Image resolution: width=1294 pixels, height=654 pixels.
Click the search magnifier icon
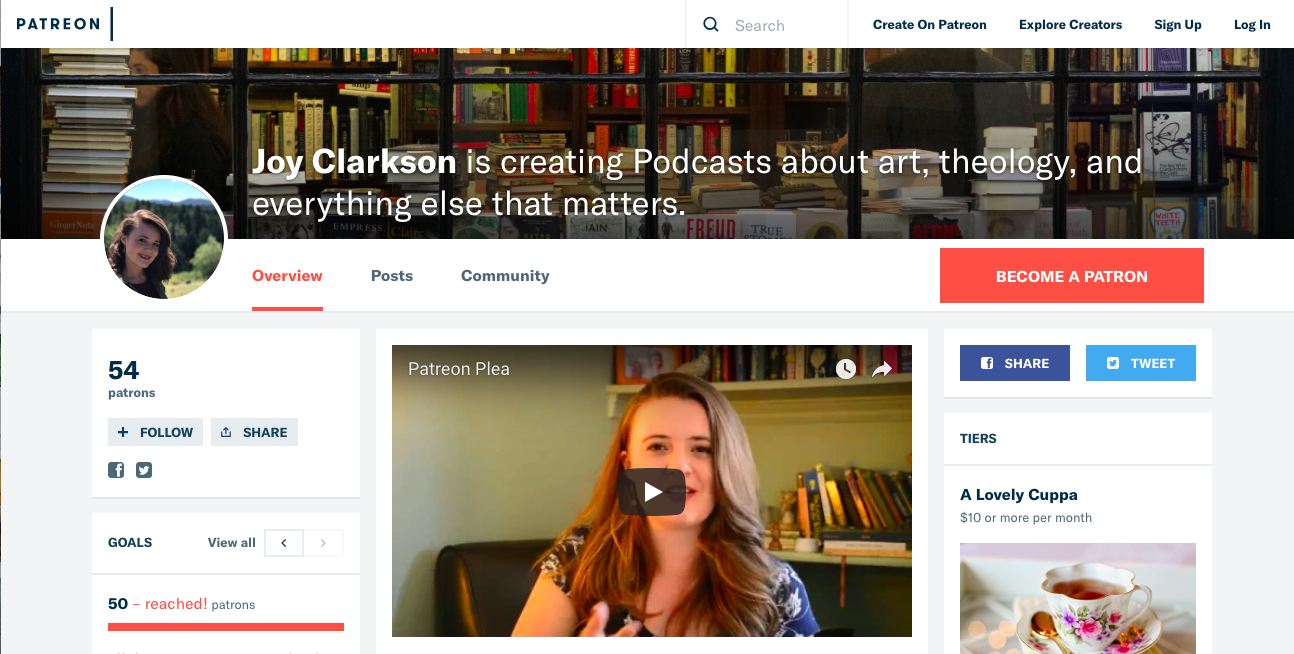tap(711, 25)
